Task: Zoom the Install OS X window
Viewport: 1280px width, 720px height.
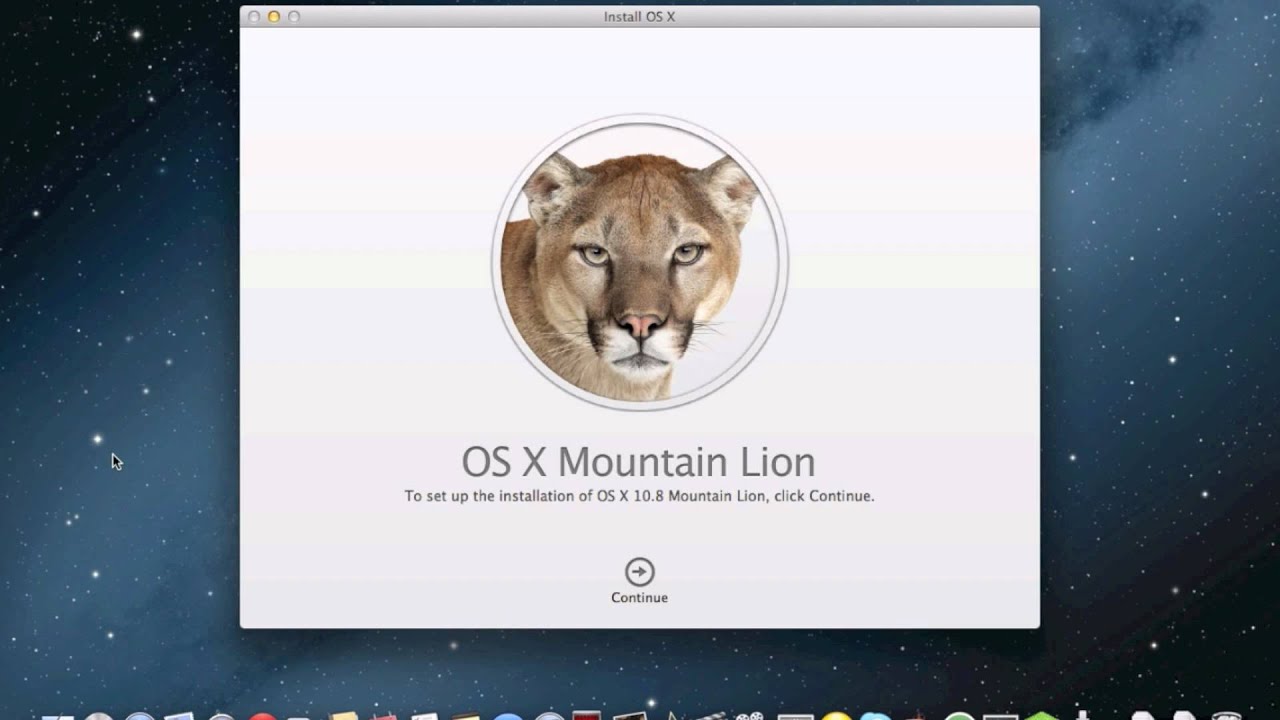Action: click(x=294, y=17)
